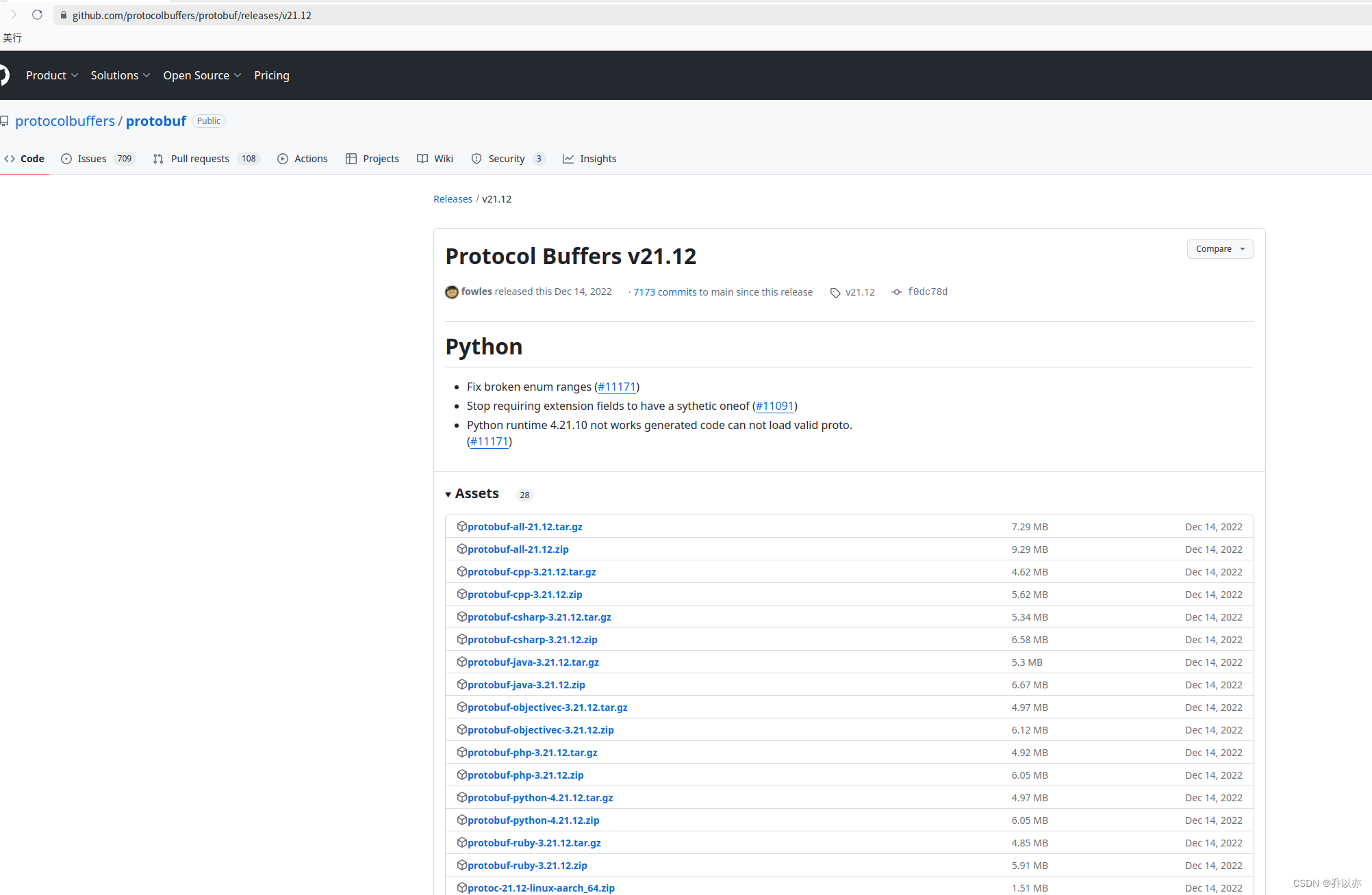Open the v21.12 tag link
1372x895 pixels.
click(860, 292)
